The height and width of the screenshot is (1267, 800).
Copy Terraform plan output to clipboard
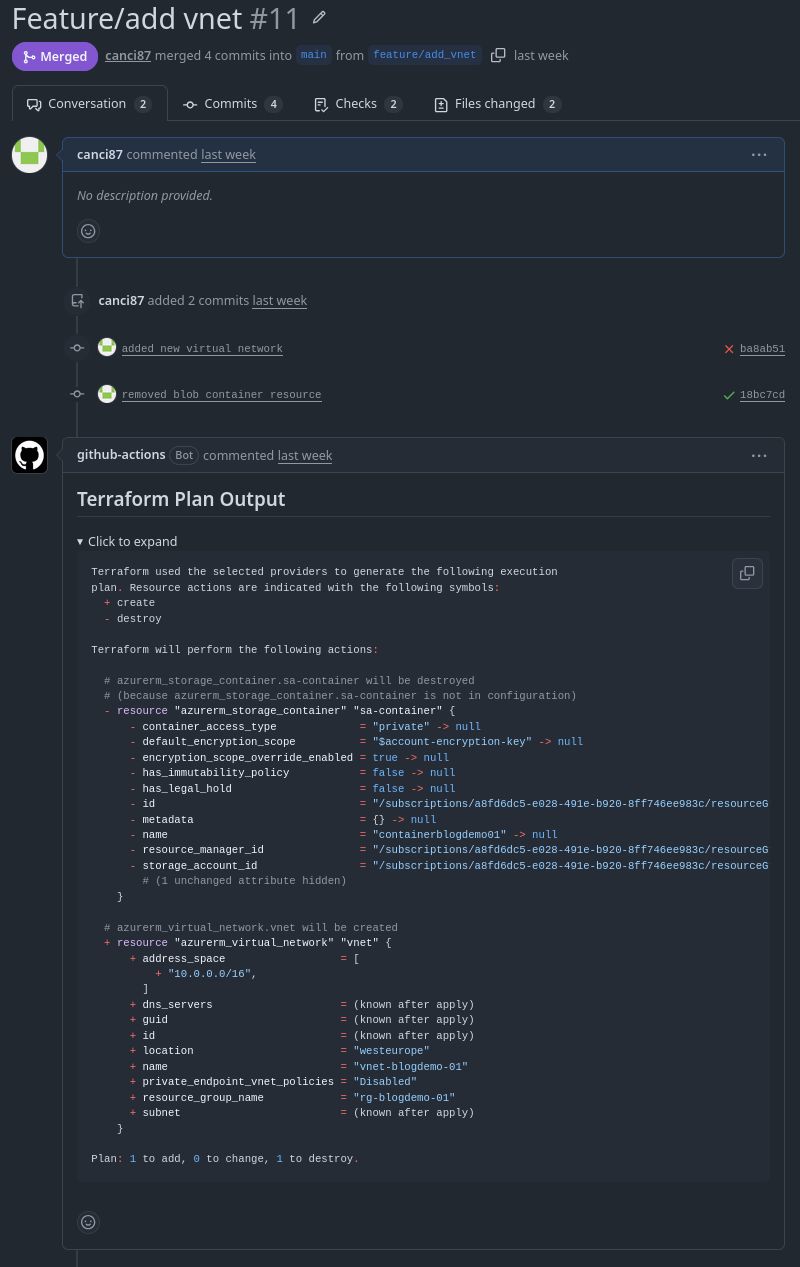point(747,573)
